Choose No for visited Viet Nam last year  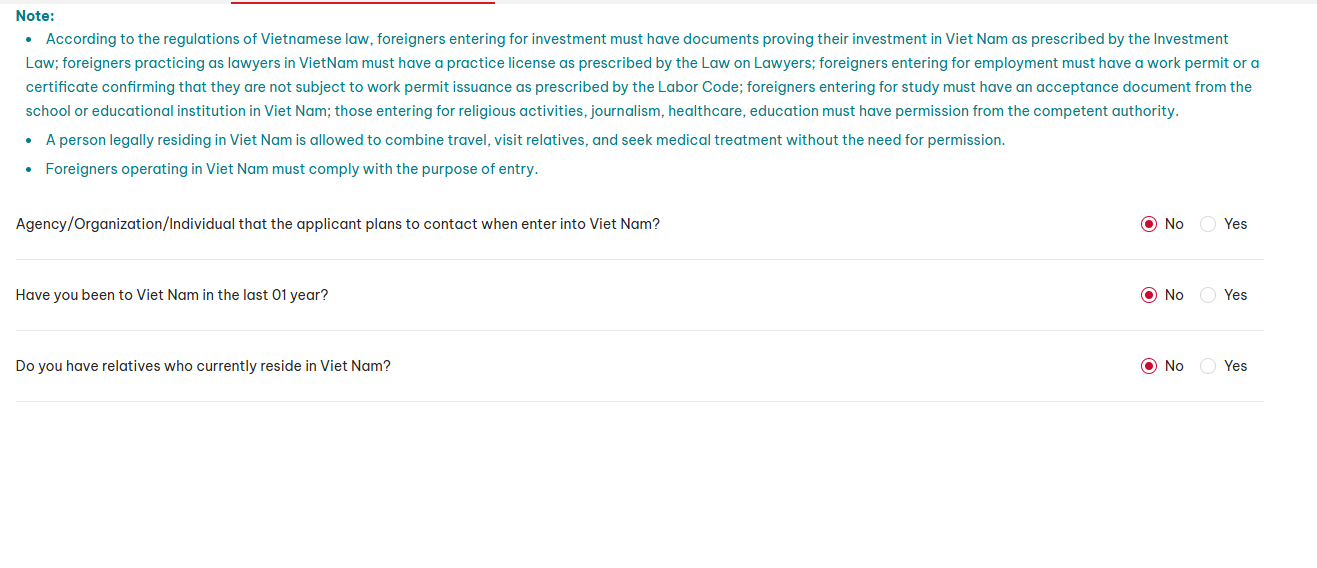1149,295
